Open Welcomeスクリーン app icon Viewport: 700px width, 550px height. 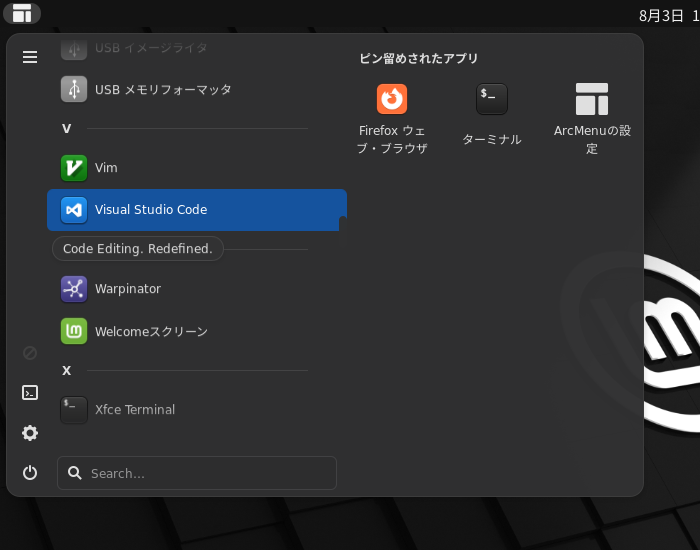pyautogui.click(x=74, y=331)
